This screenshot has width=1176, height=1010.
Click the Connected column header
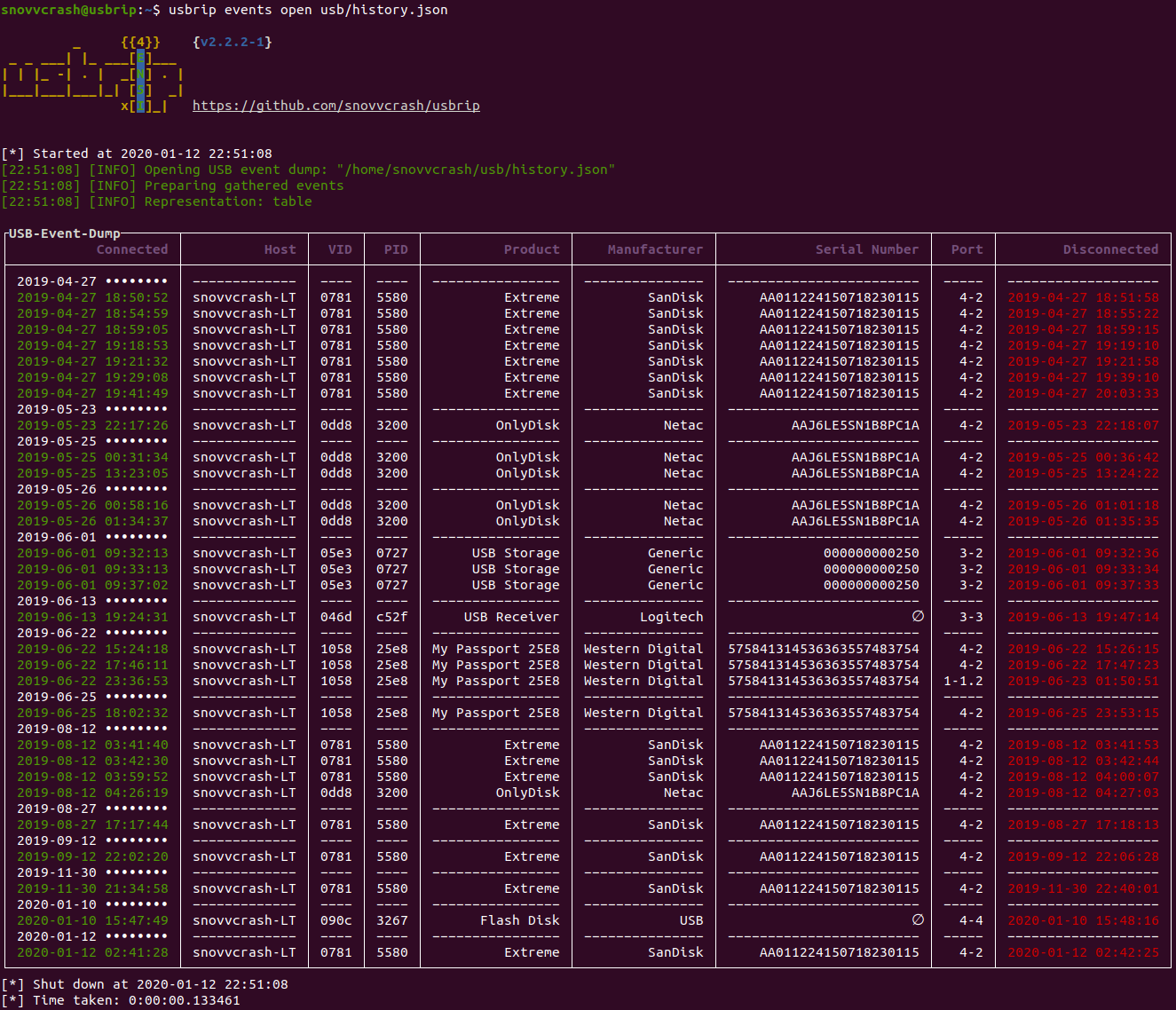(132, 249)
